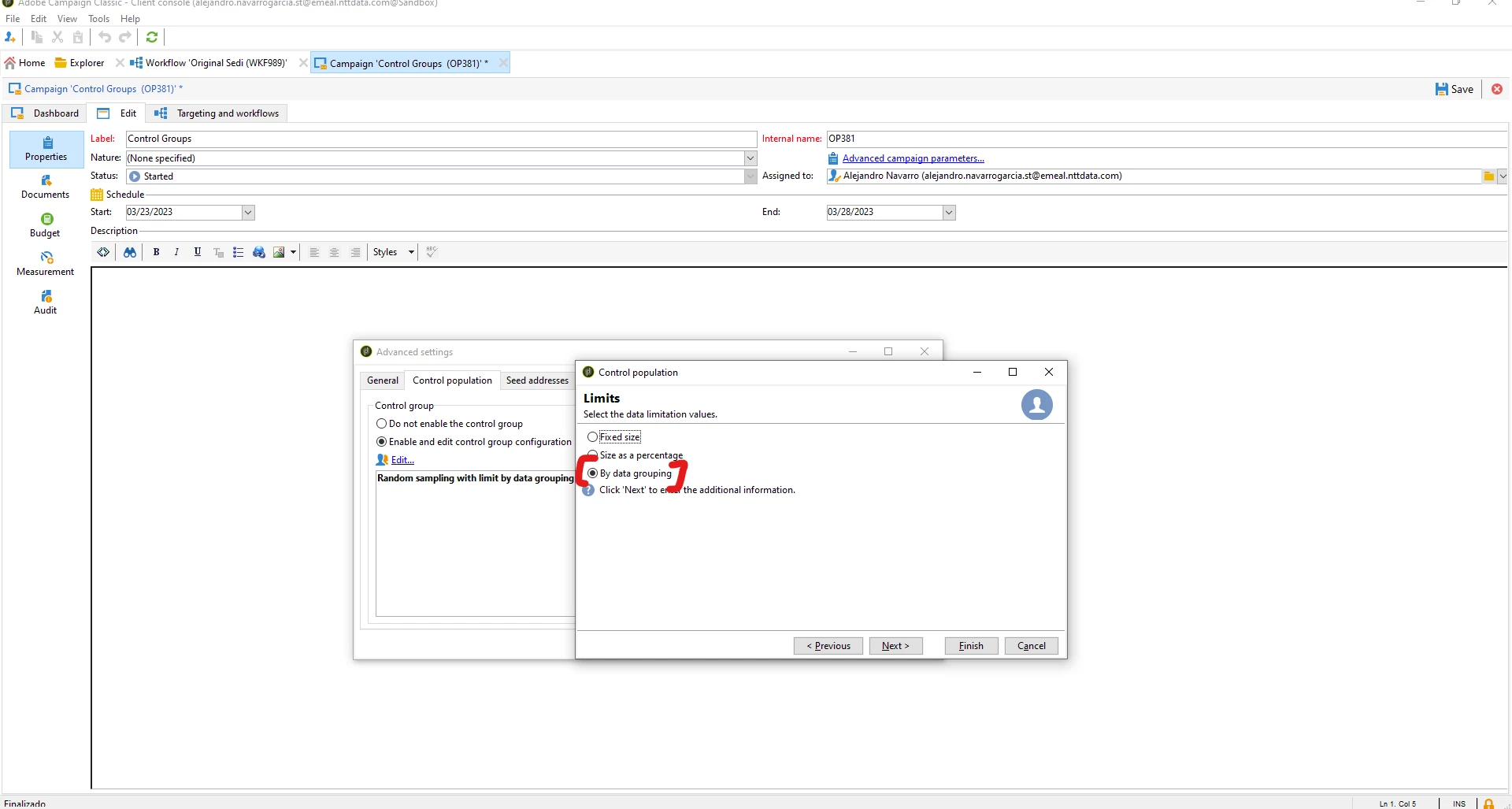
Task: Expand the Assigned to dropdown arrow
Action: point(1503,176)
